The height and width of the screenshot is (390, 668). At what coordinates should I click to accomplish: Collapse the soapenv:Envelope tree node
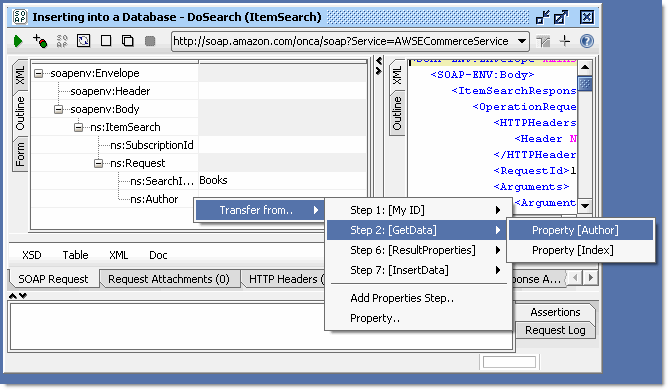click(x=38, y=73)
